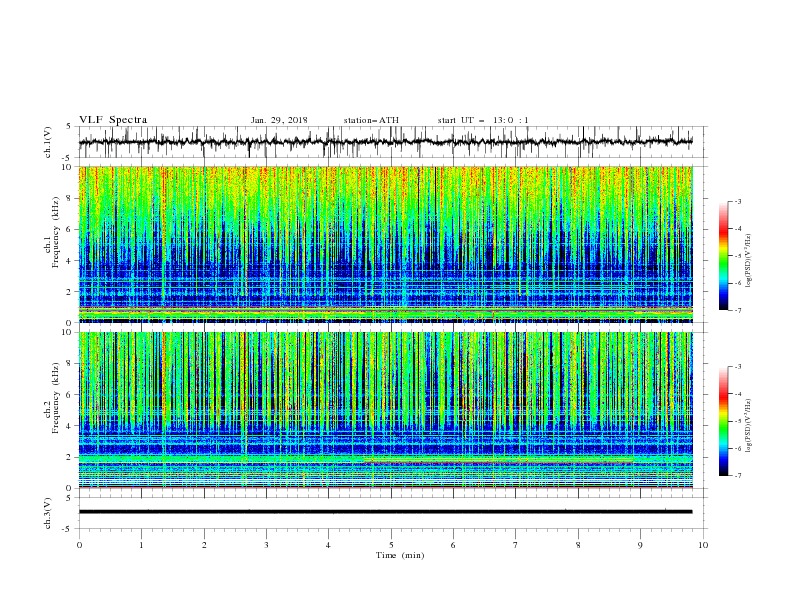Select the date text "Jan. 29, 2018"
Screen dimensions: 792x612
(x=279, y=120)
